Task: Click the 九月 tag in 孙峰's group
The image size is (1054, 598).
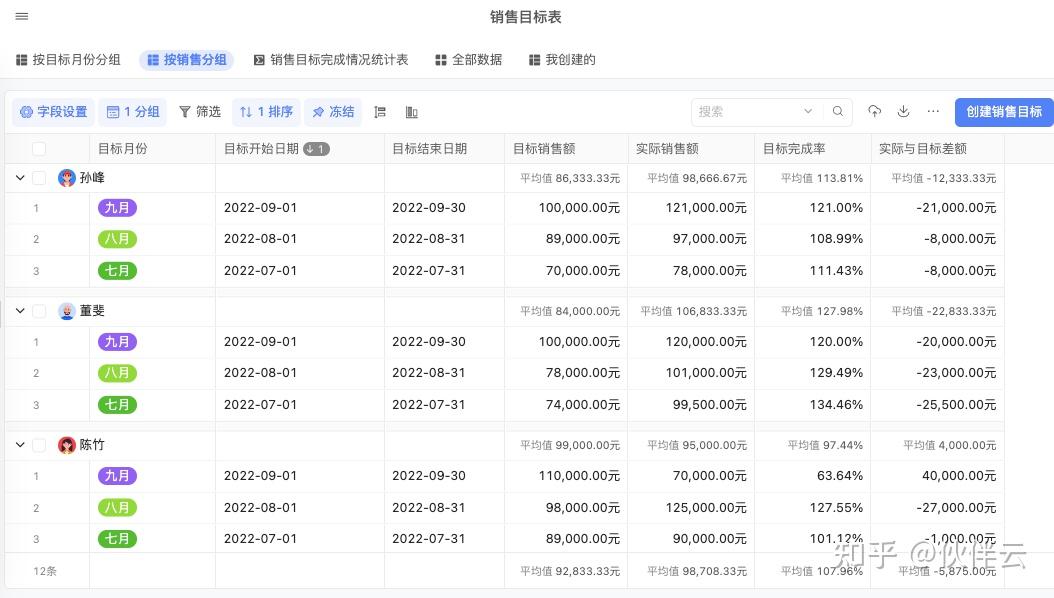Action: point(118,208)
